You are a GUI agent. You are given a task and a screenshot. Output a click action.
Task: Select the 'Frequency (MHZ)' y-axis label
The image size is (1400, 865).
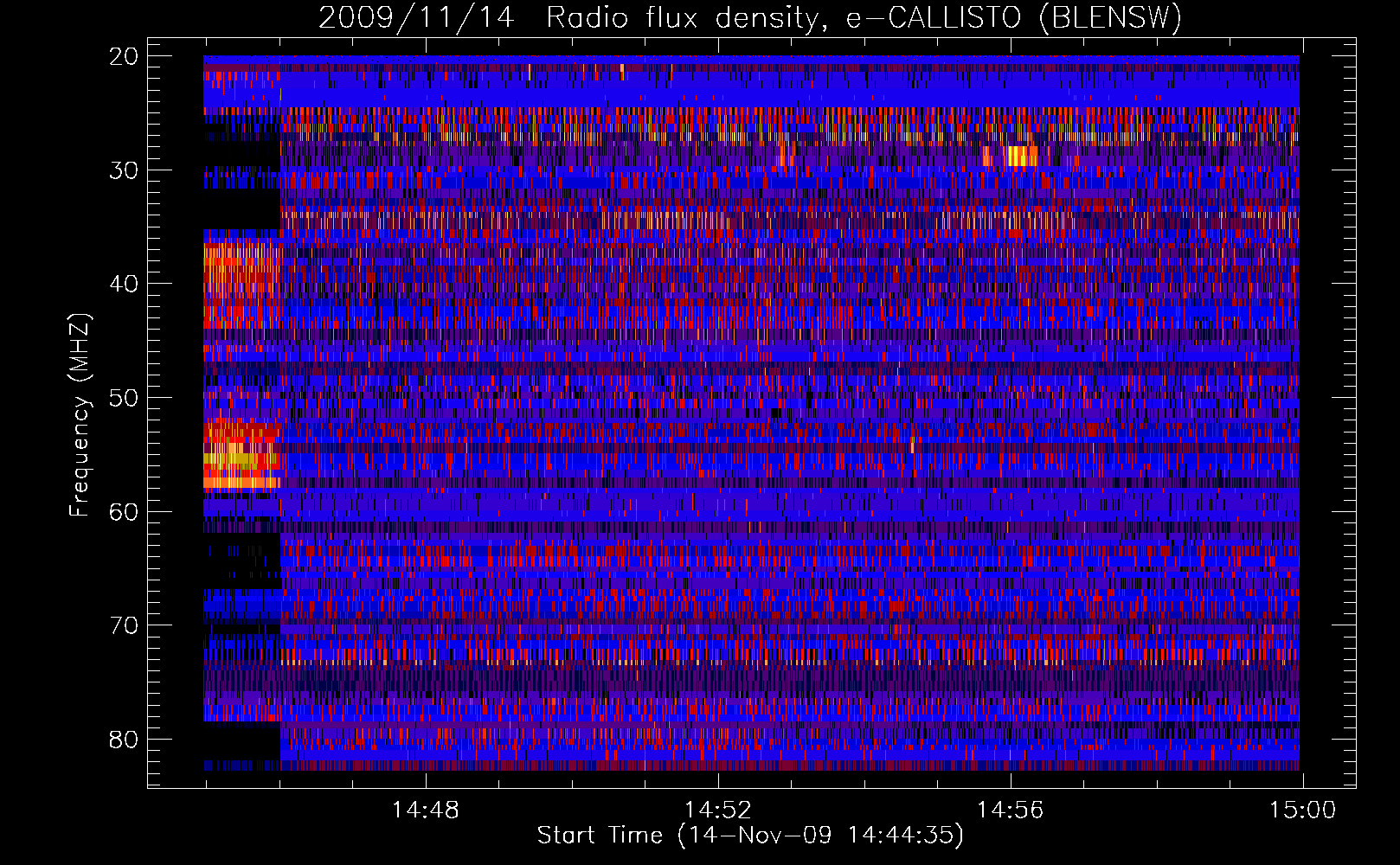[80, 415]
